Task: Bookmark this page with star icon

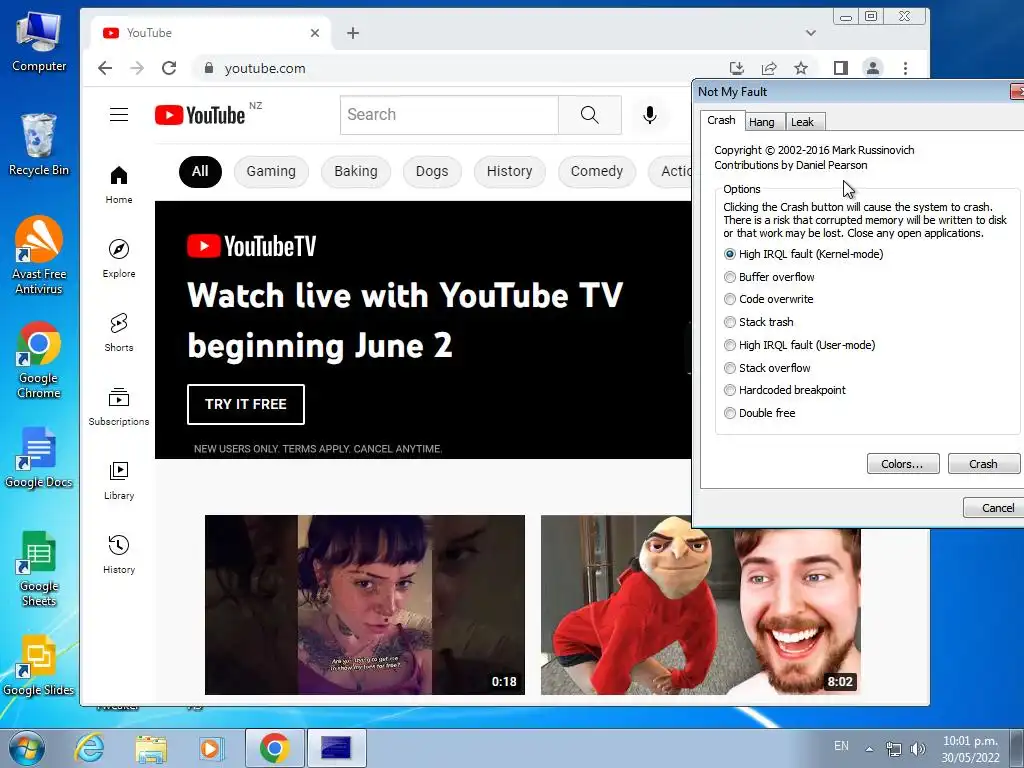Action: [801, 68]
